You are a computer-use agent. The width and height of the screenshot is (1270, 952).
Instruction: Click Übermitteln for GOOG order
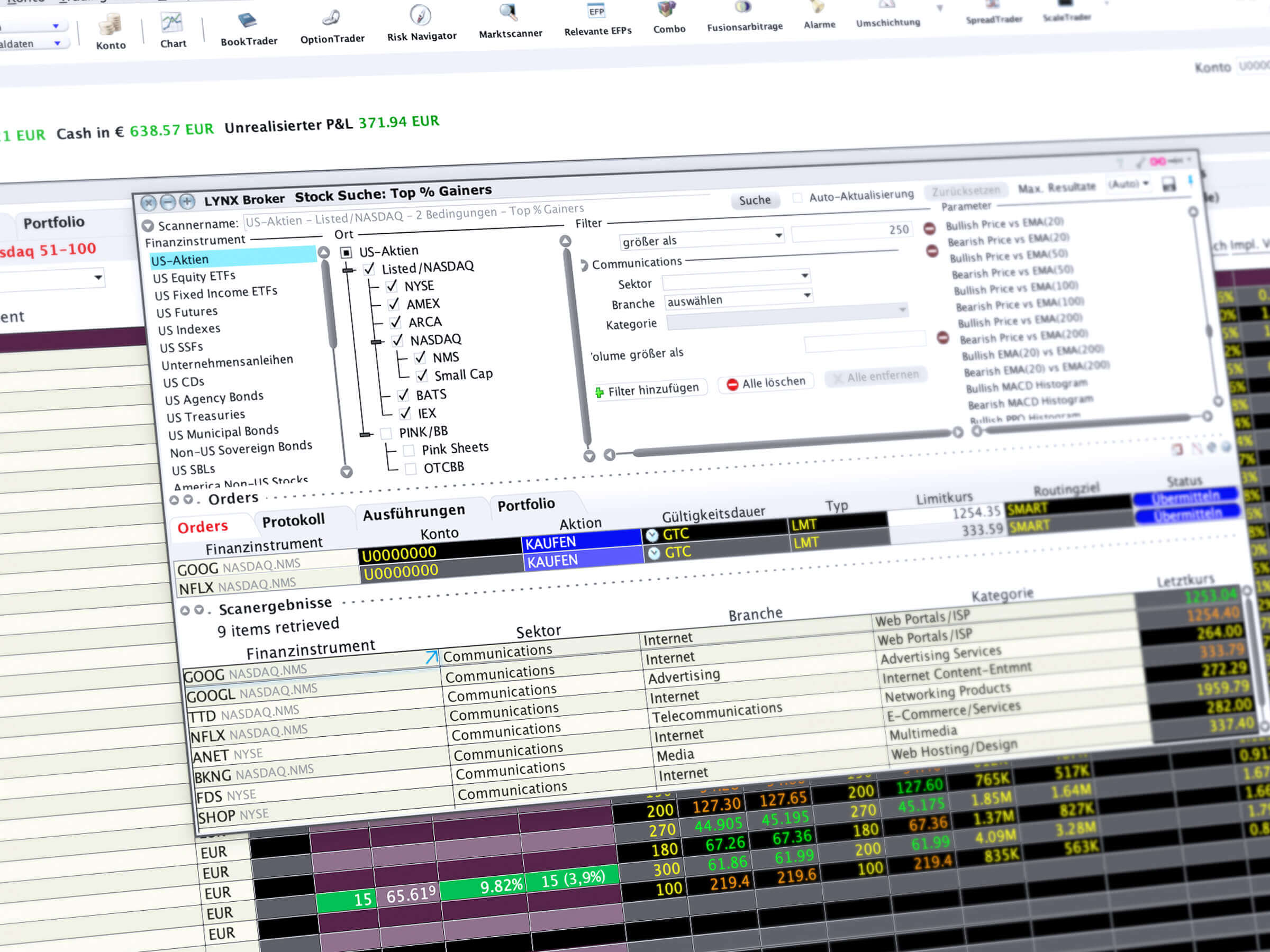click(1186, 497)
